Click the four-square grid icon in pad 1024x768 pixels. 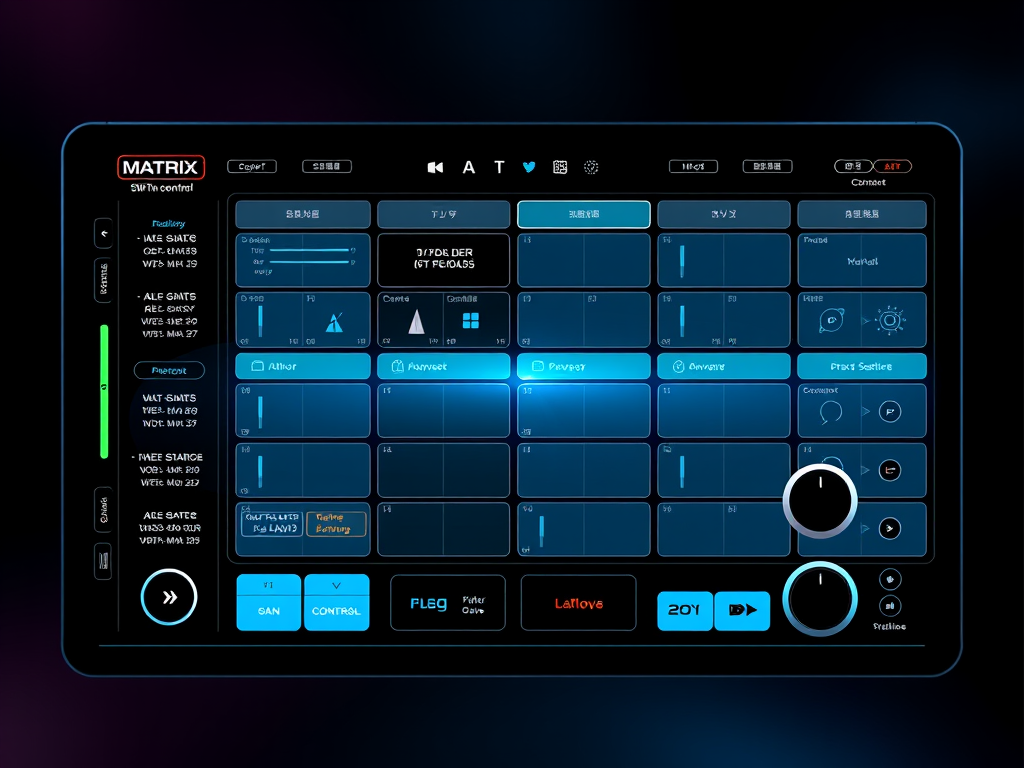[471, 321]
